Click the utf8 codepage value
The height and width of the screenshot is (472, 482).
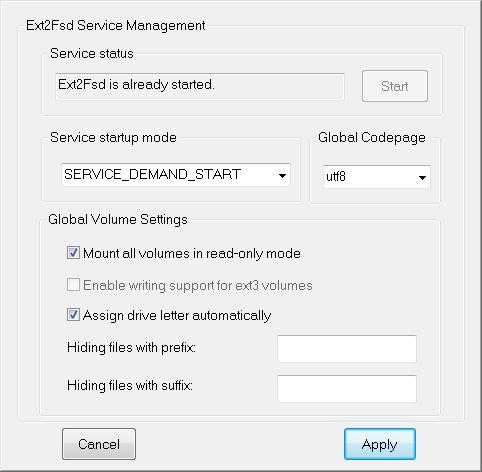[336, 176]
